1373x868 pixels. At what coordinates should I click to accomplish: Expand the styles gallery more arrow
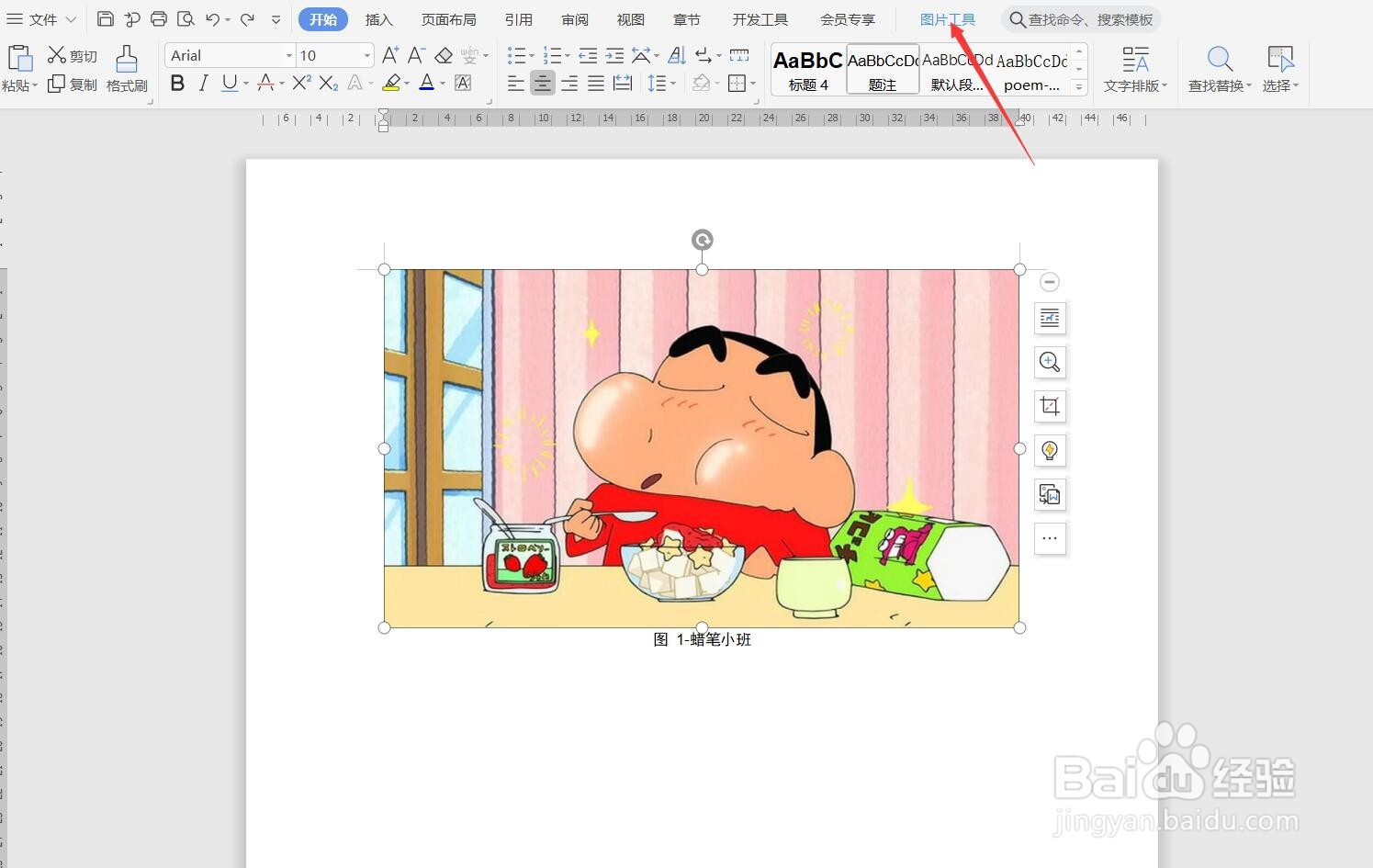point(1079,86)
